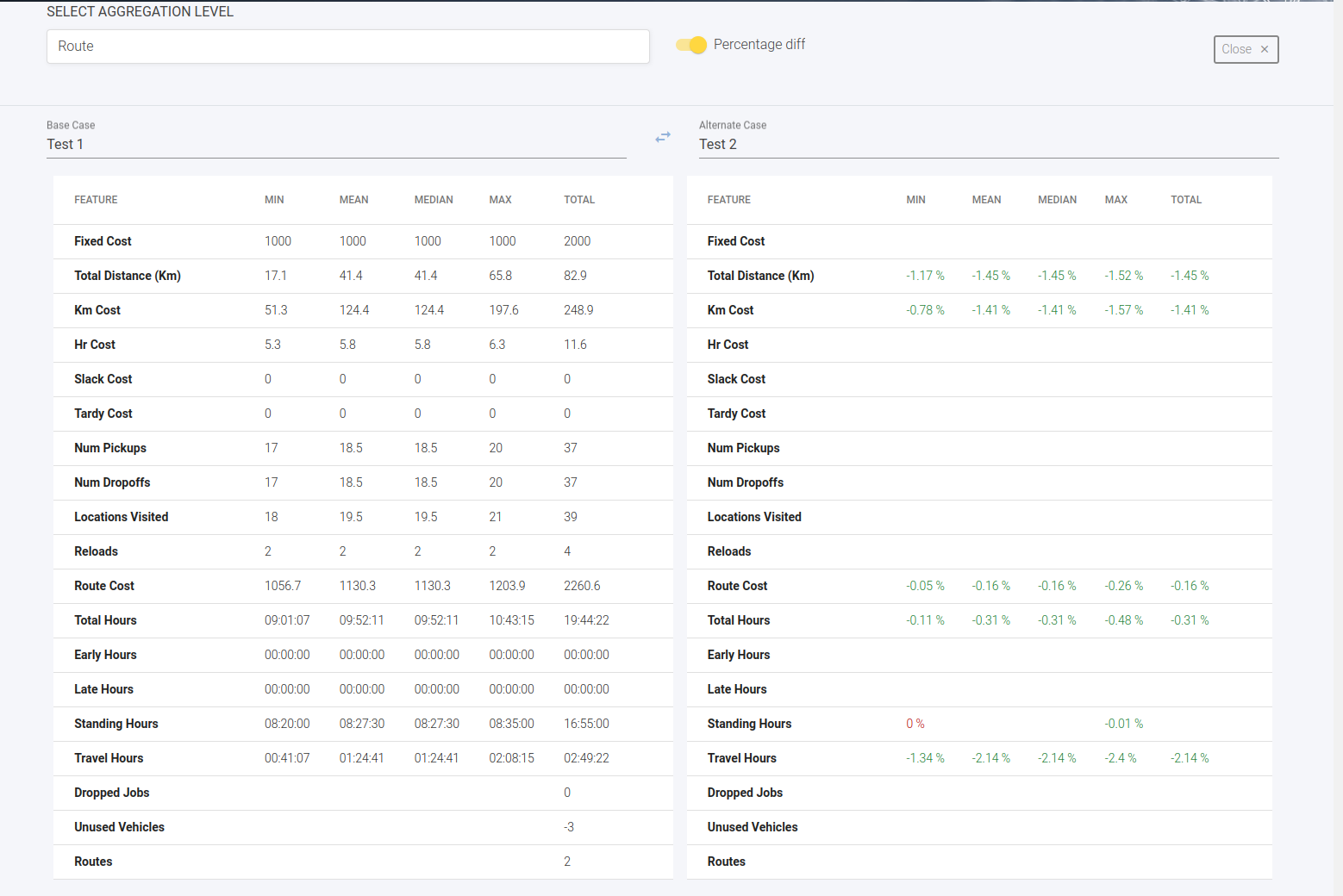1343x896 pixels.
Task: Click the TOTAL column header in alternate table
Action: [1185, 200]
